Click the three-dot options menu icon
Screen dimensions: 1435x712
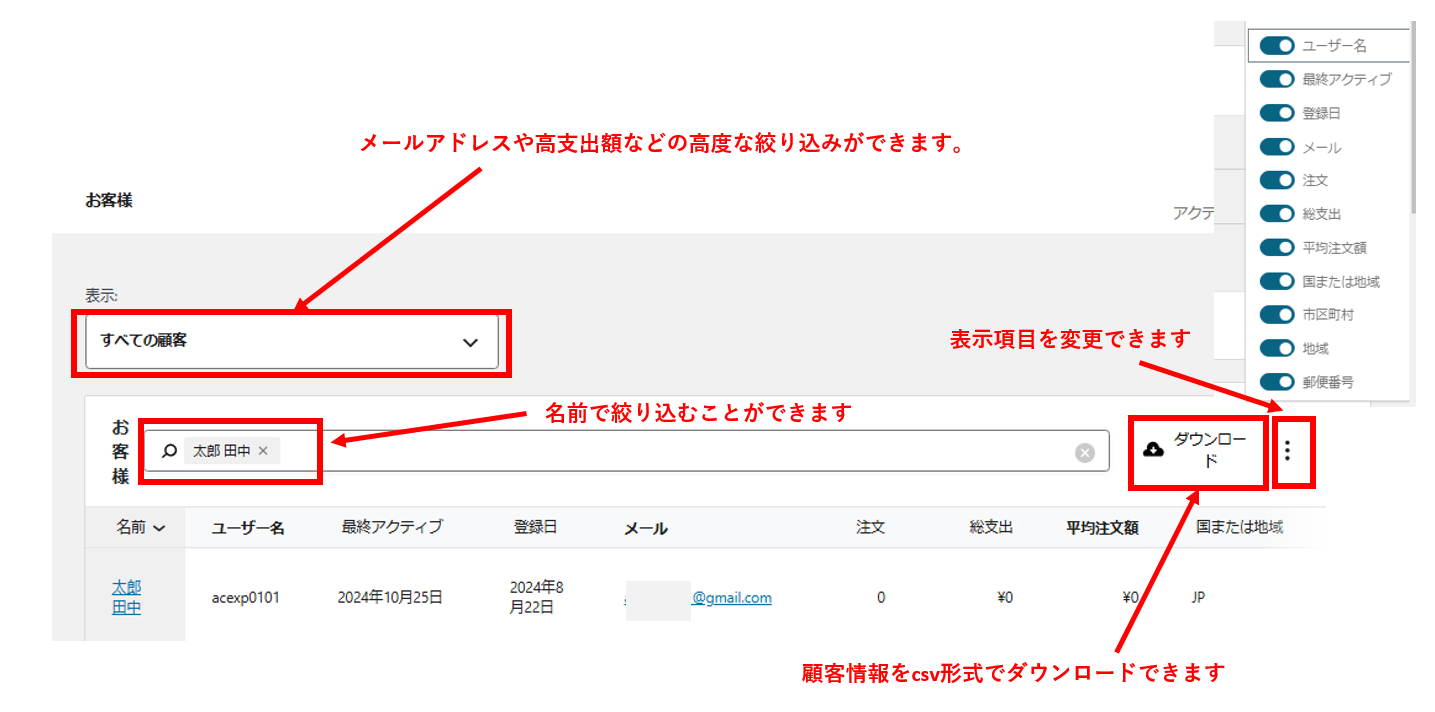[x=1287, y=451]
